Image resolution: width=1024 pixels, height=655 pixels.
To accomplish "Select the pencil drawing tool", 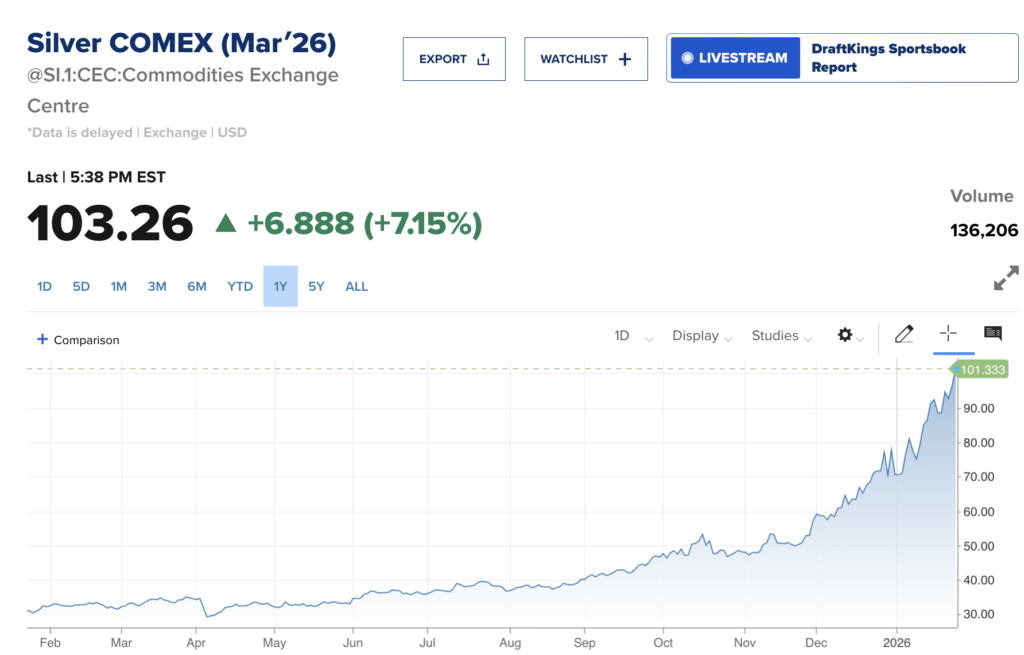I will coord(904,334).
